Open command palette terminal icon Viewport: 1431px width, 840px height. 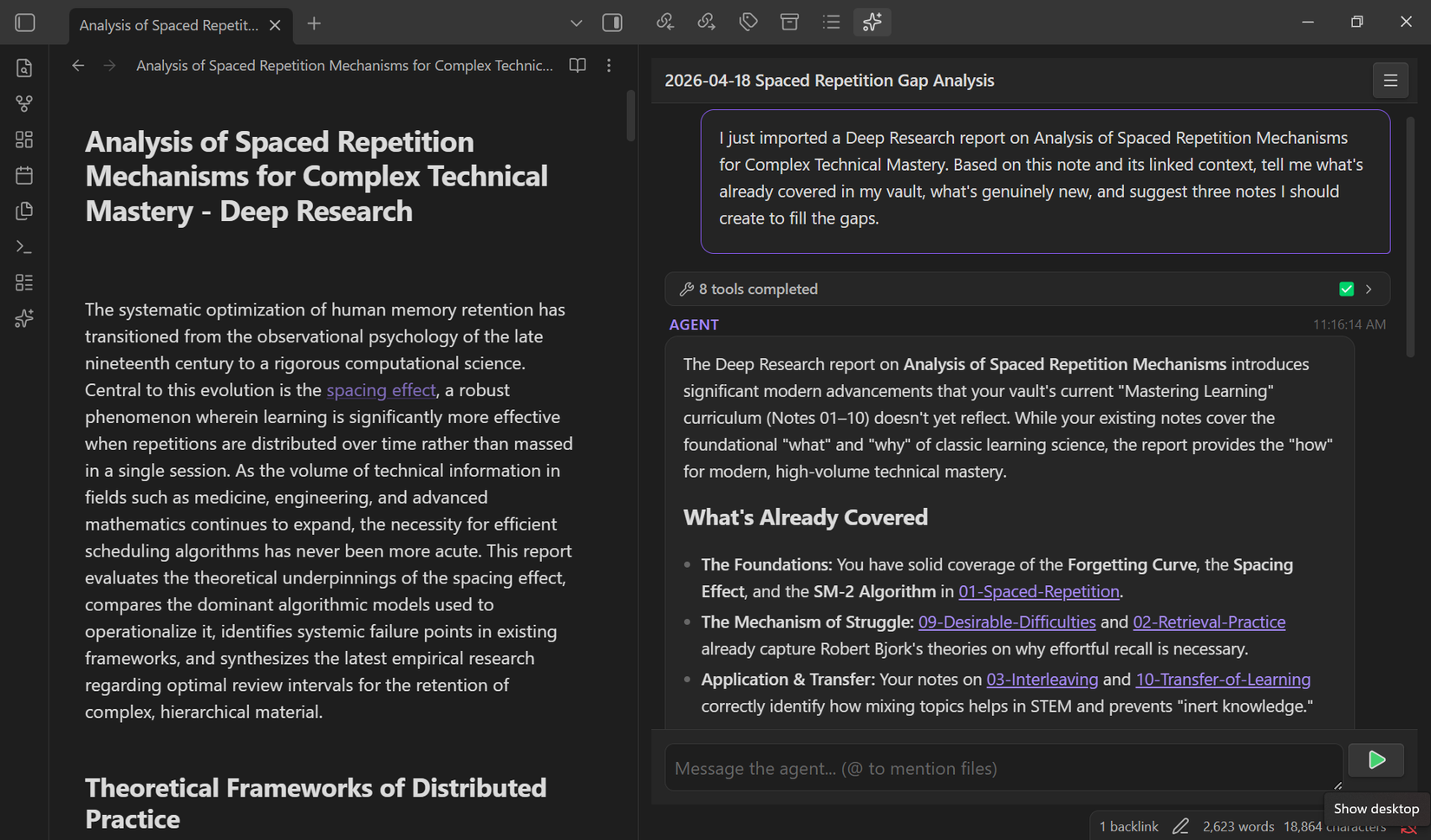point(24,247)
